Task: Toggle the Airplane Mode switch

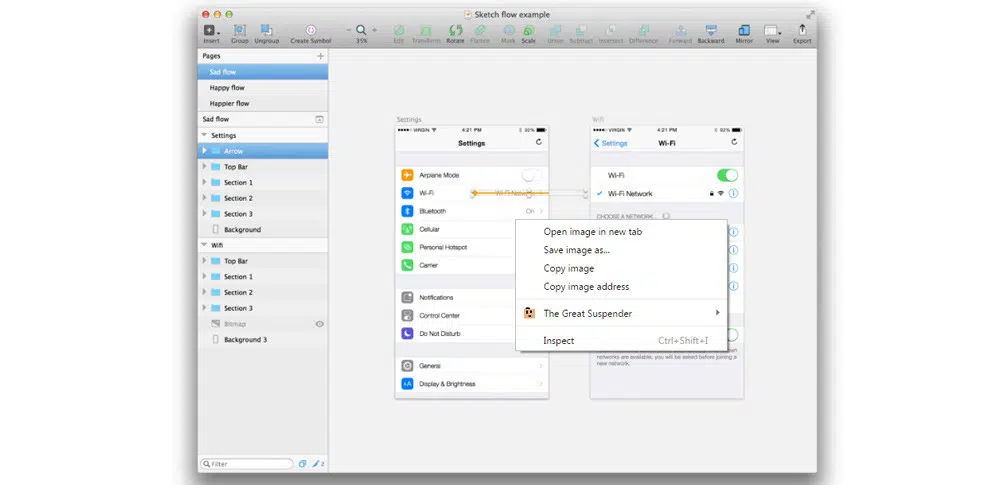Action: click(x=533, y=175)
